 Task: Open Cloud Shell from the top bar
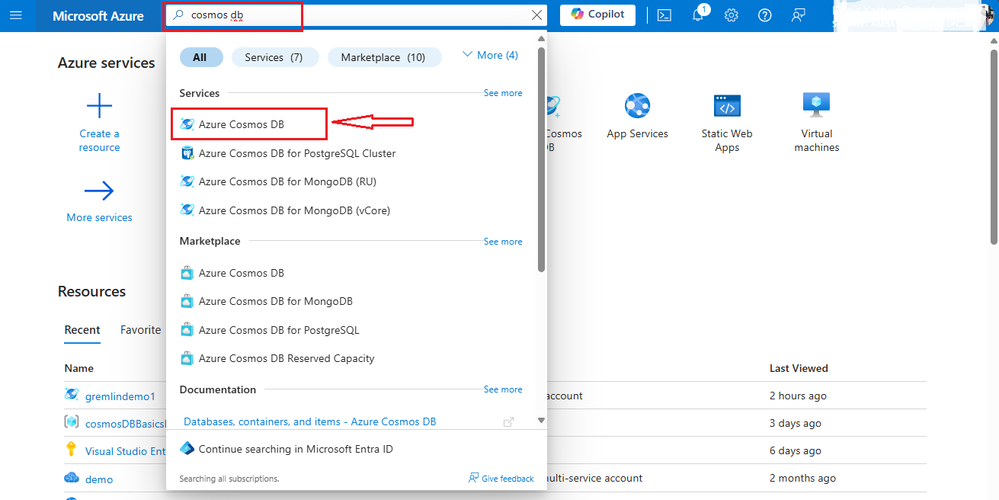click(665, 15)
